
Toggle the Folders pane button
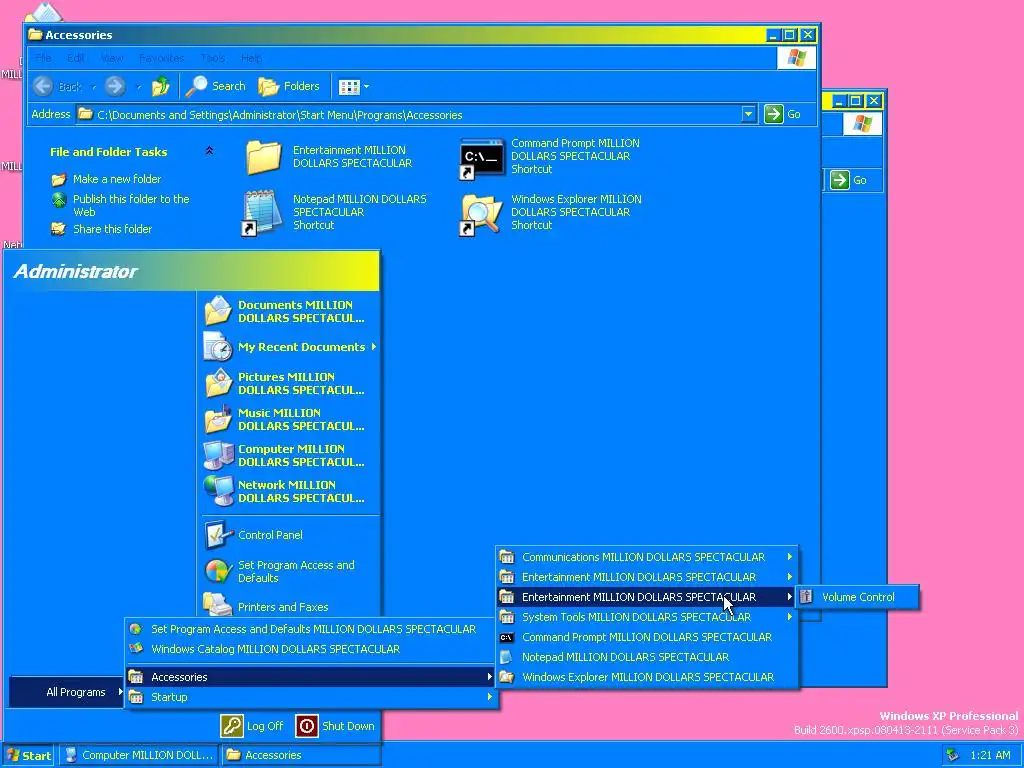pos(289,86)
